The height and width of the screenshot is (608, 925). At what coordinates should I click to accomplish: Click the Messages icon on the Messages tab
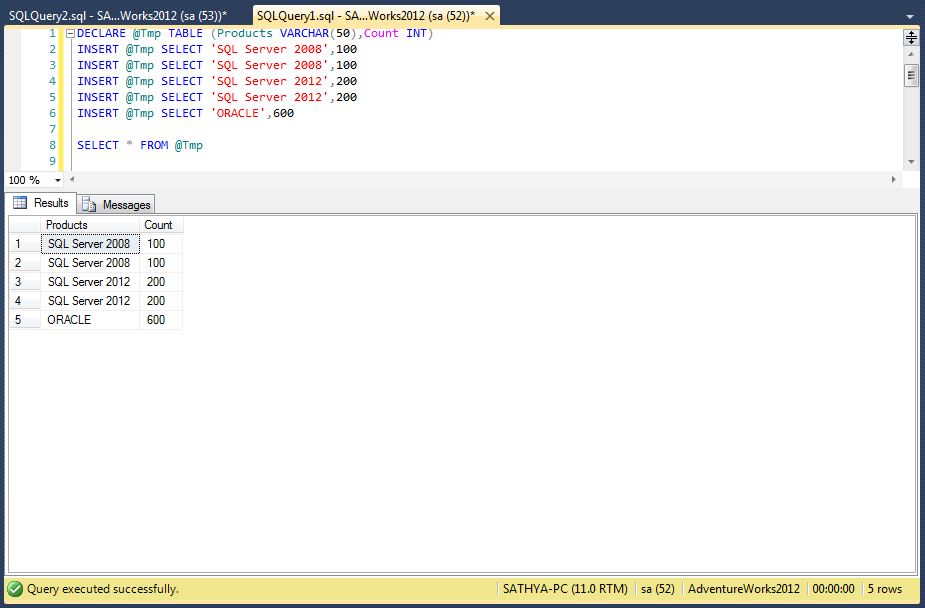pyautogui.click(x=89, y=204)
